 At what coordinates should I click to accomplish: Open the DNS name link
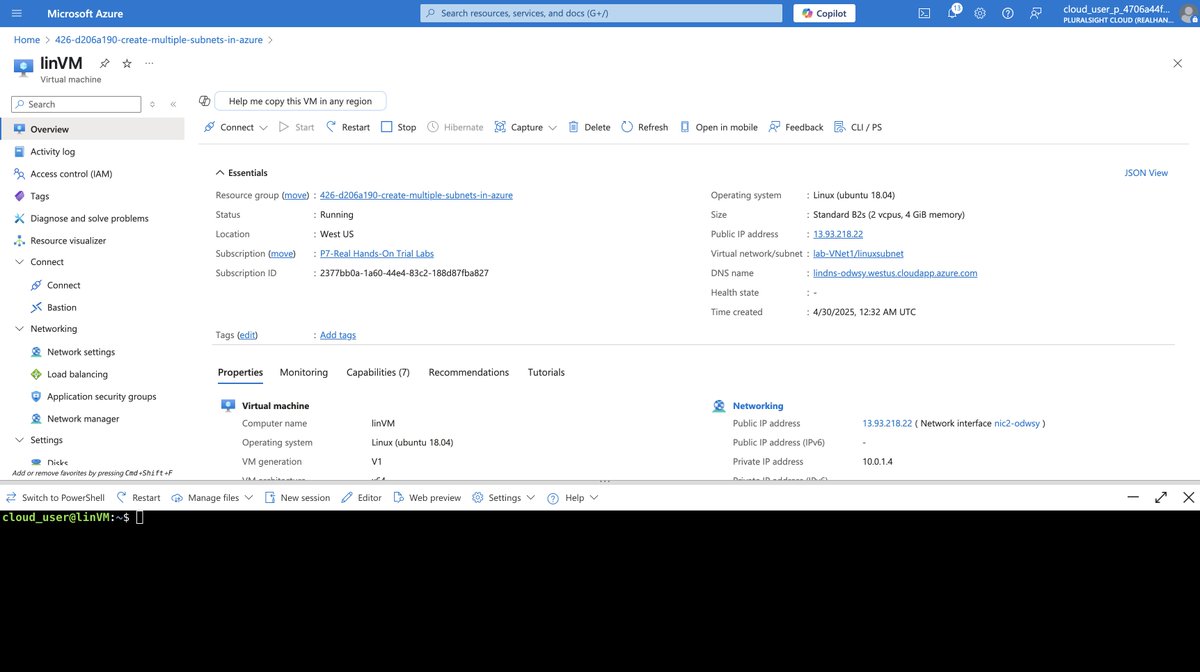point(895,273)
